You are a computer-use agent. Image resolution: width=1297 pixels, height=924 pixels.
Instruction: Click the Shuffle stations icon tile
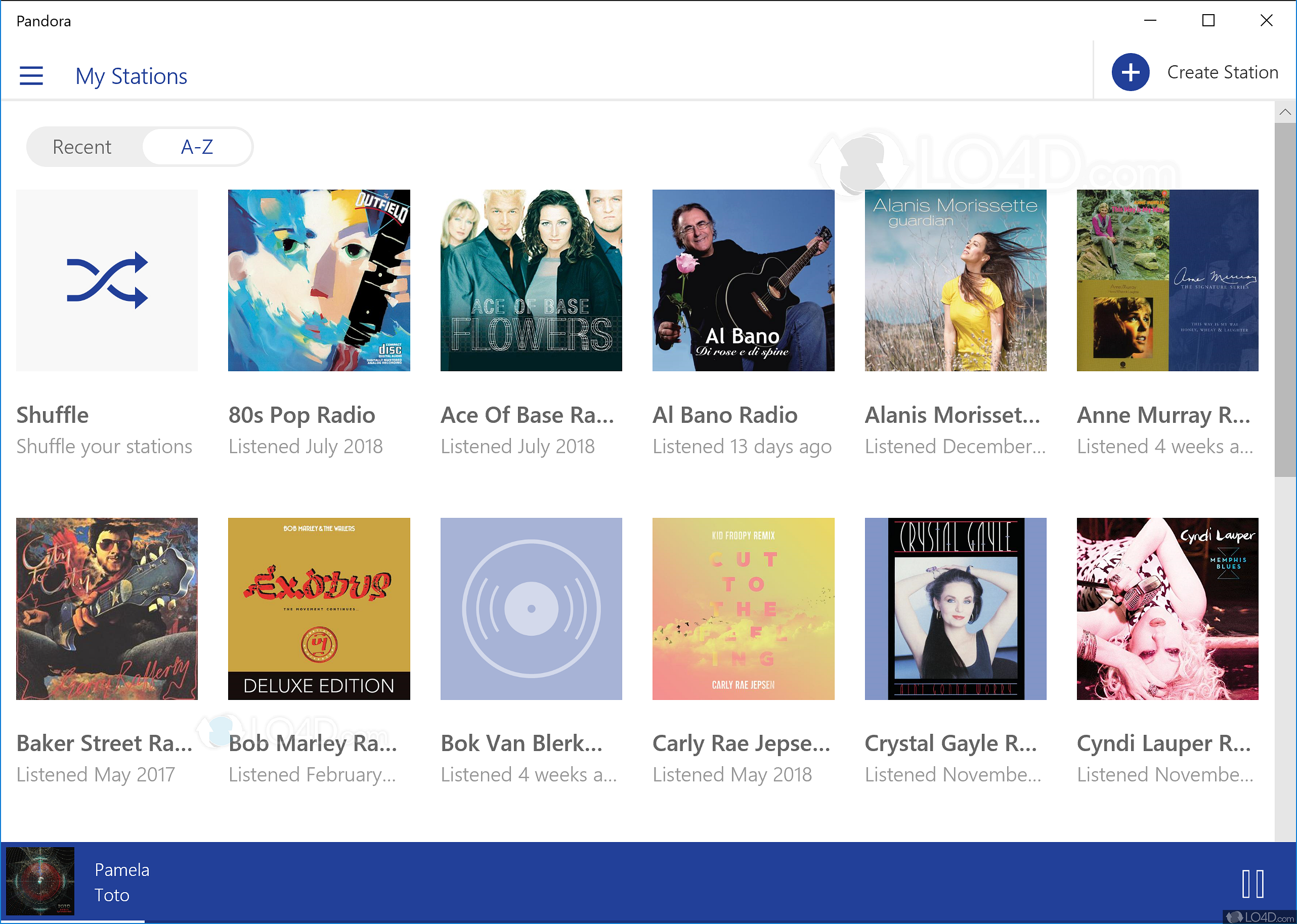pos(107,281)
